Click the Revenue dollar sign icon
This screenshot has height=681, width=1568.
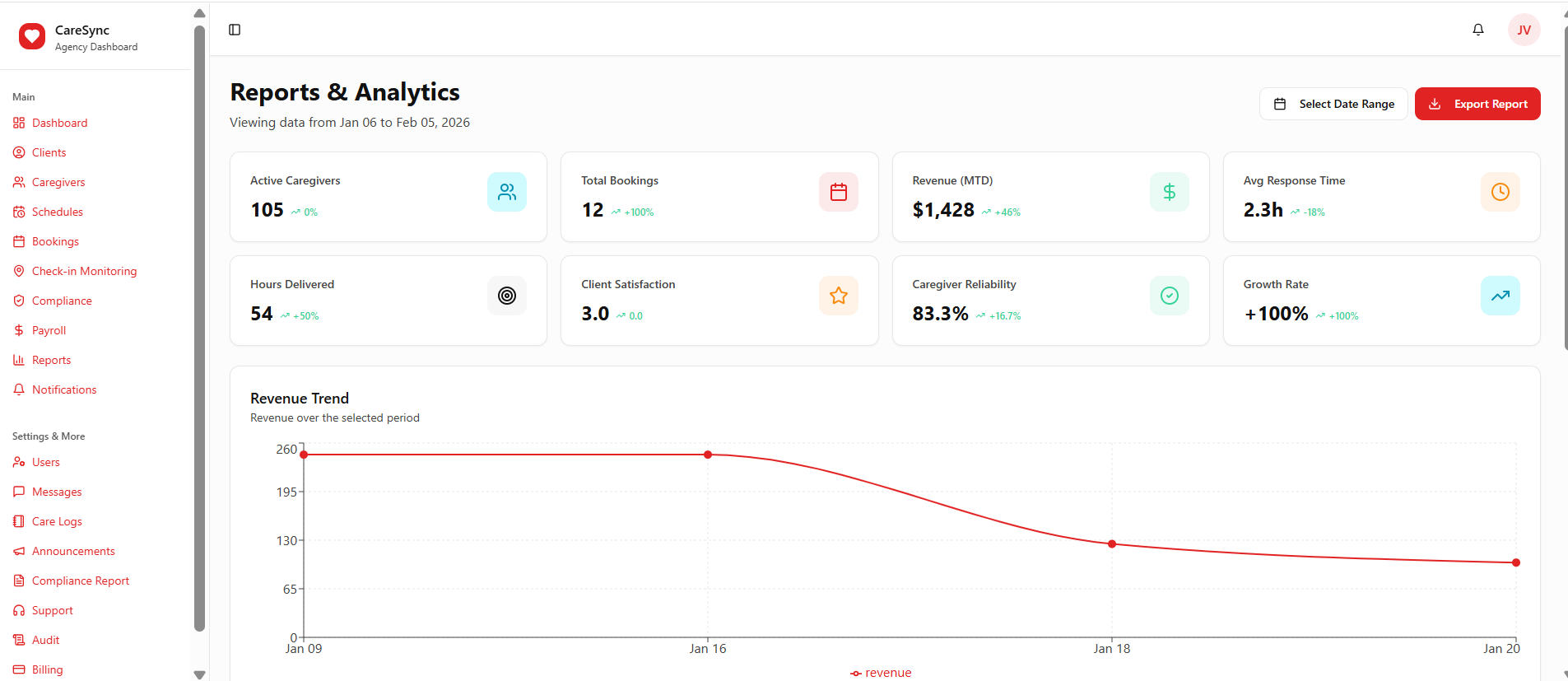tap(1170, 192)
